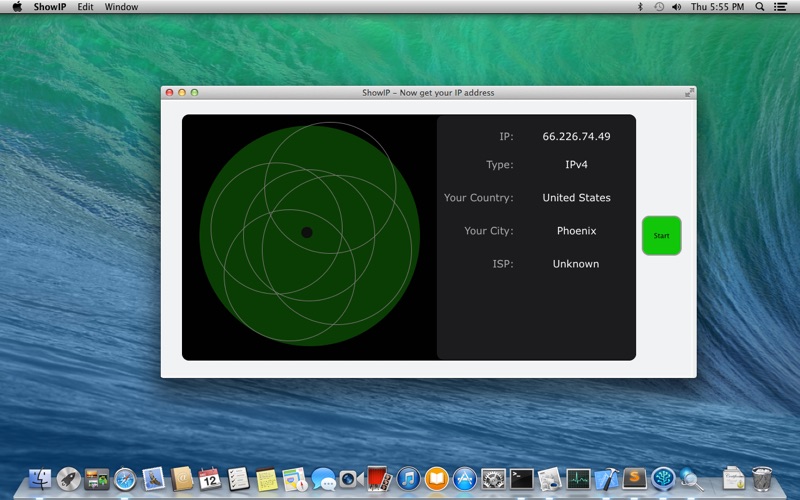Enter full screen using the window's arrows icon
The width and height of the screenshot is (800, 500).
coord(689,92)
